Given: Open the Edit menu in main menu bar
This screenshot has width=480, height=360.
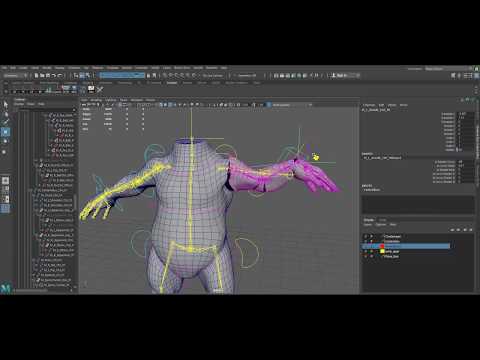Looking at the screenshot, I should tap(13, 68).
